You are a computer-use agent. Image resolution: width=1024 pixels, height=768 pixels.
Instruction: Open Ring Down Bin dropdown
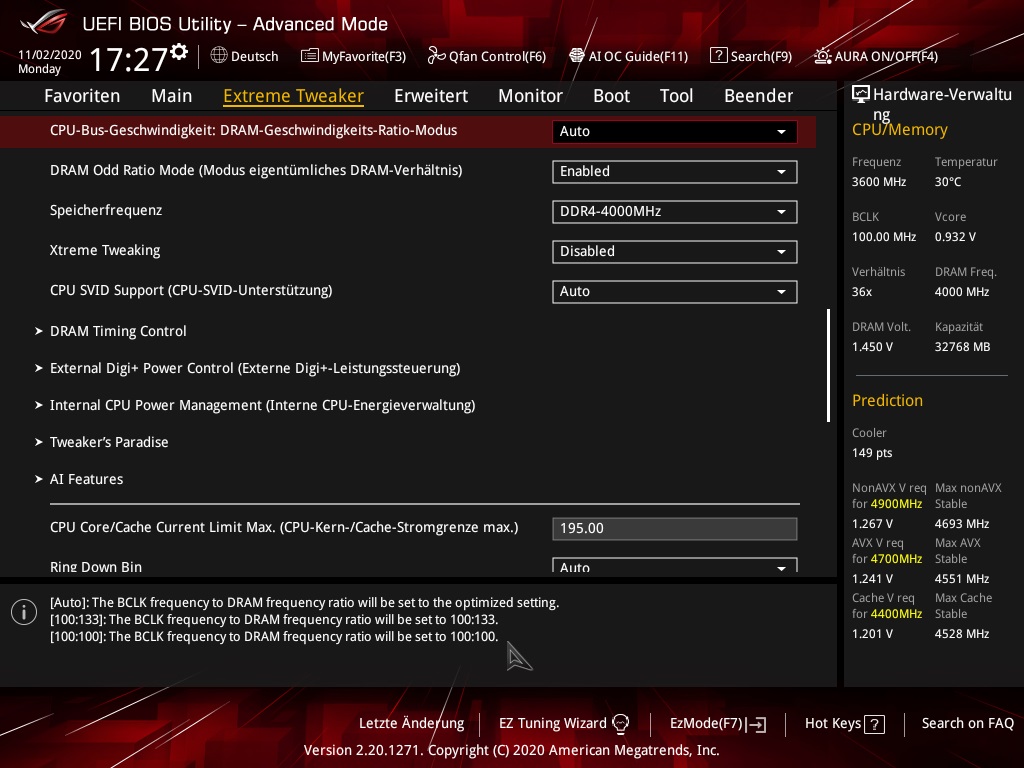[675, 566]
